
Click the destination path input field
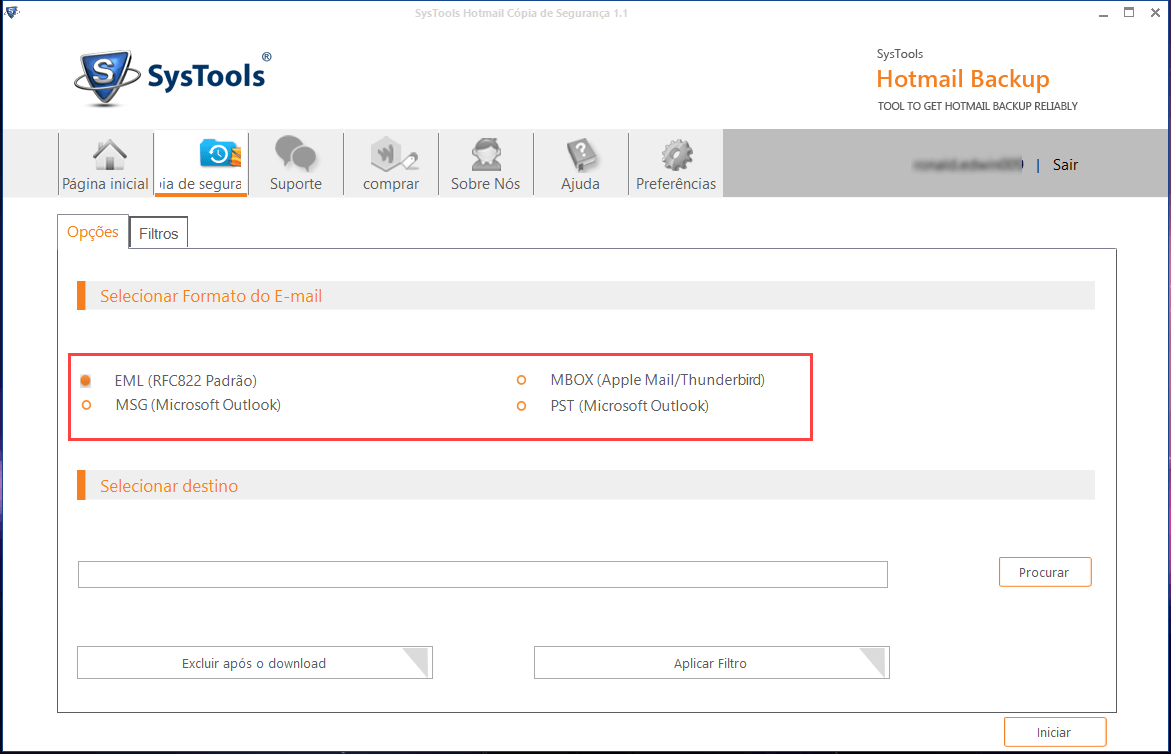click(x=482, y=575)
